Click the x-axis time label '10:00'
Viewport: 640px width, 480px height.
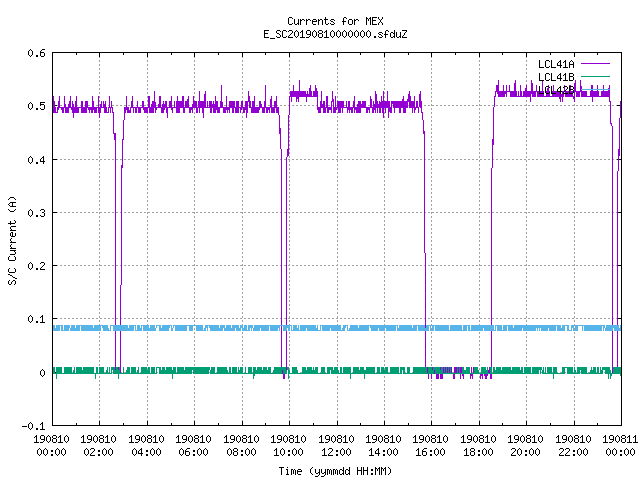coord(288,452)
